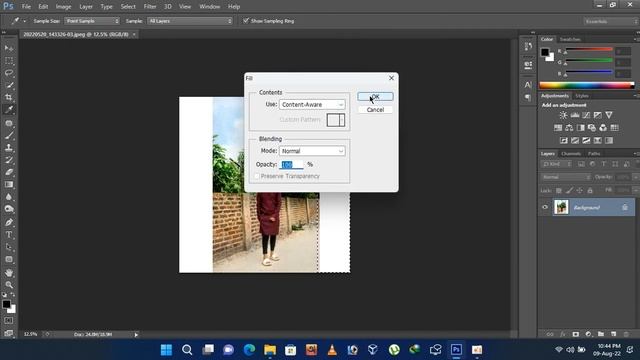Select the Blur tool
640x360 pixels.
(x=9, y=197)
